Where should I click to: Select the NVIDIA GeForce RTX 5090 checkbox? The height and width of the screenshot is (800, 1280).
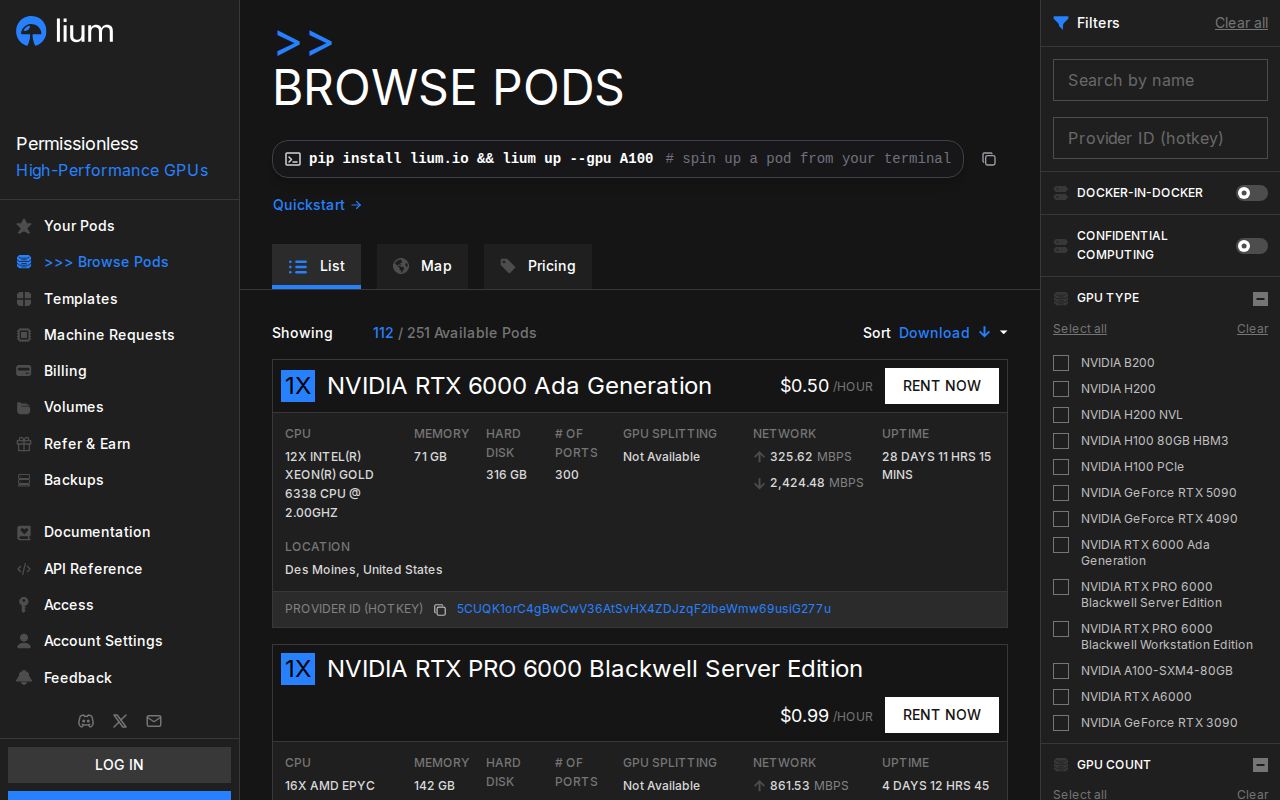coord(1061,493)
